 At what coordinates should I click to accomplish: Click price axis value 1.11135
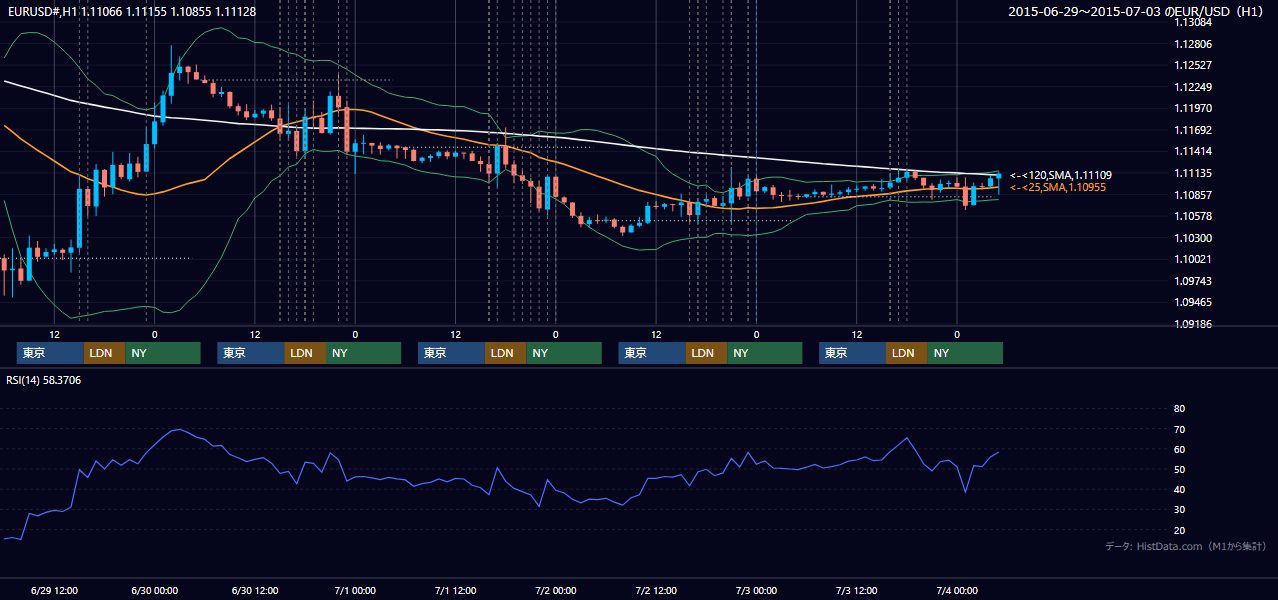1192,173
